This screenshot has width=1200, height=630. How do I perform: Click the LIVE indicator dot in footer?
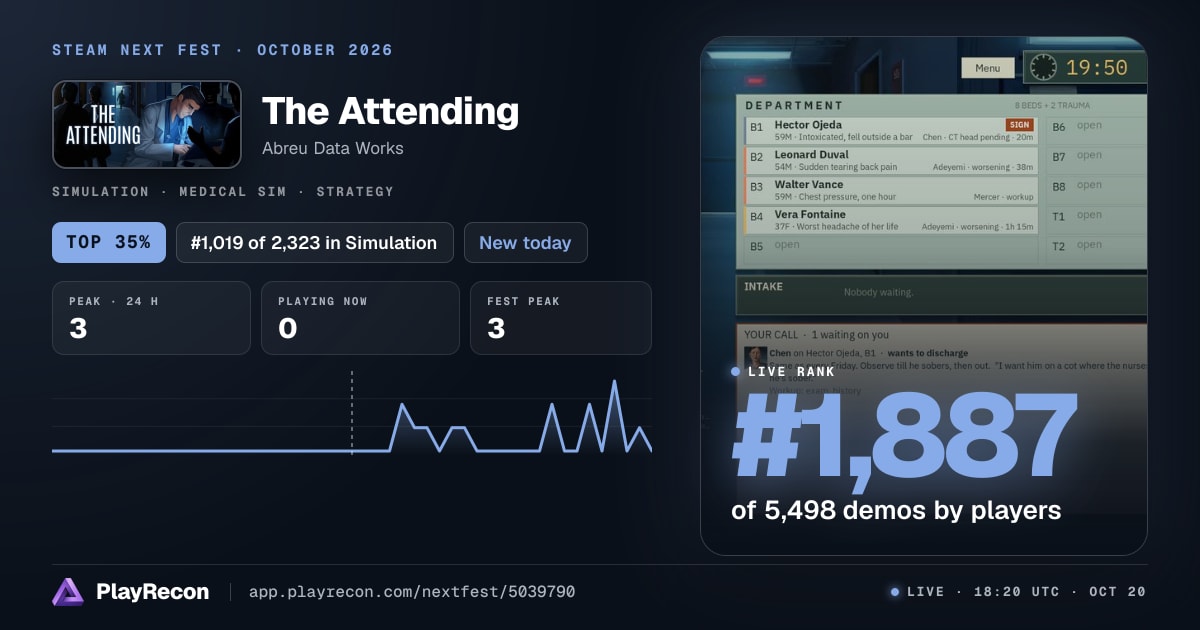click(895, 592)
